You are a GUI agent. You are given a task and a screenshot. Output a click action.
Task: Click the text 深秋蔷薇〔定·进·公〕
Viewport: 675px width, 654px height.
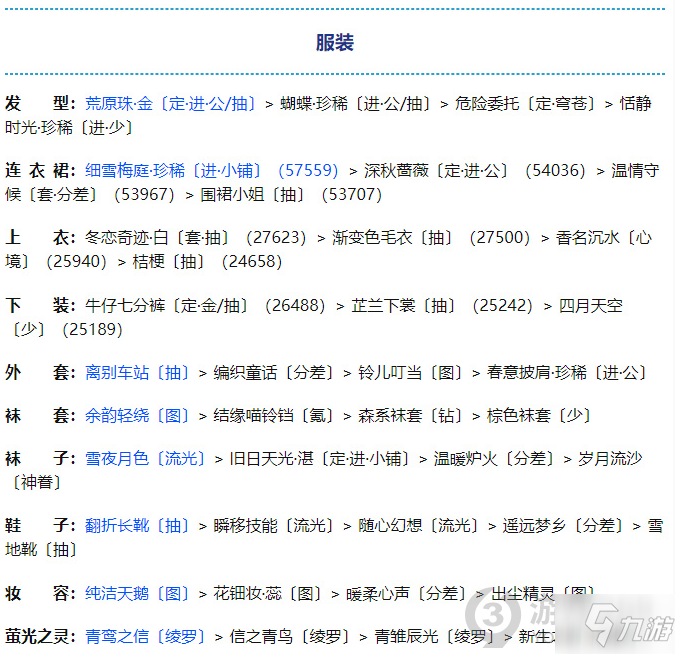[x=437, y=170]
